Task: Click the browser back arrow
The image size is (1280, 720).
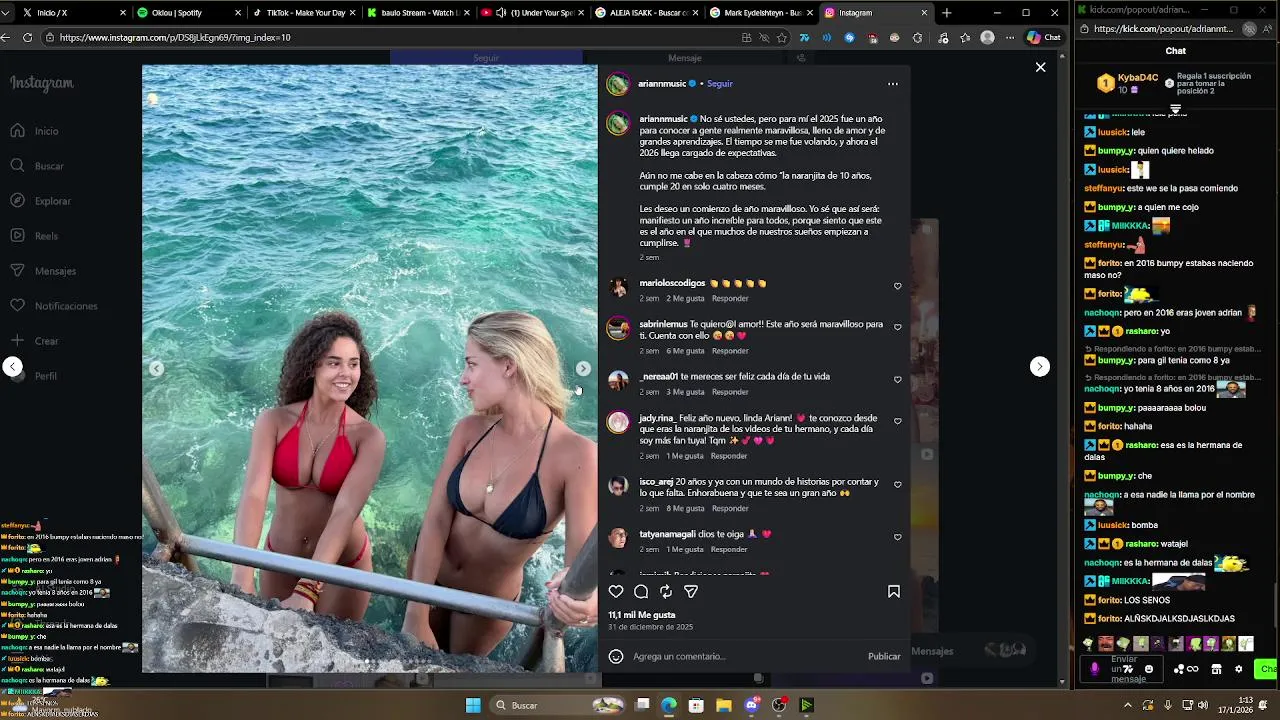Action: point(6,37)
